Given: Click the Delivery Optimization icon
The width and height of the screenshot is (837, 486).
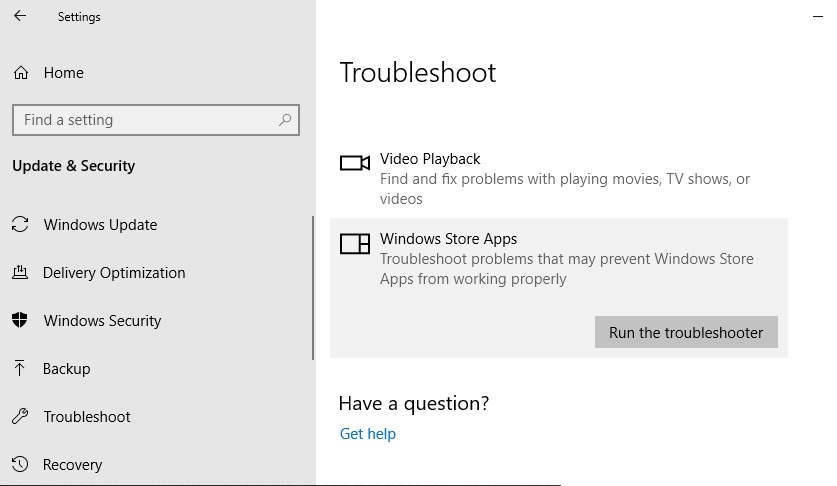Looking at the screenshot, I should coord(20,272).
